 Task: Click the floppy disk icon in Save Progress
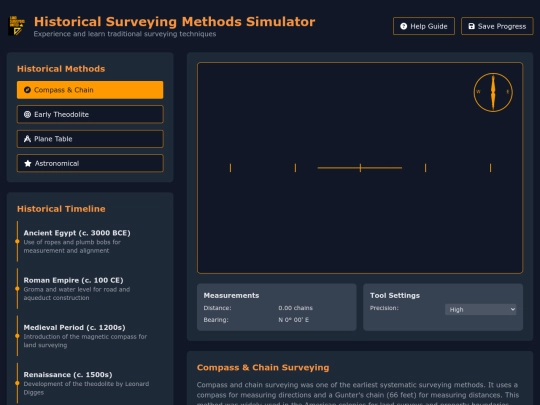click(x=471, y=26)
